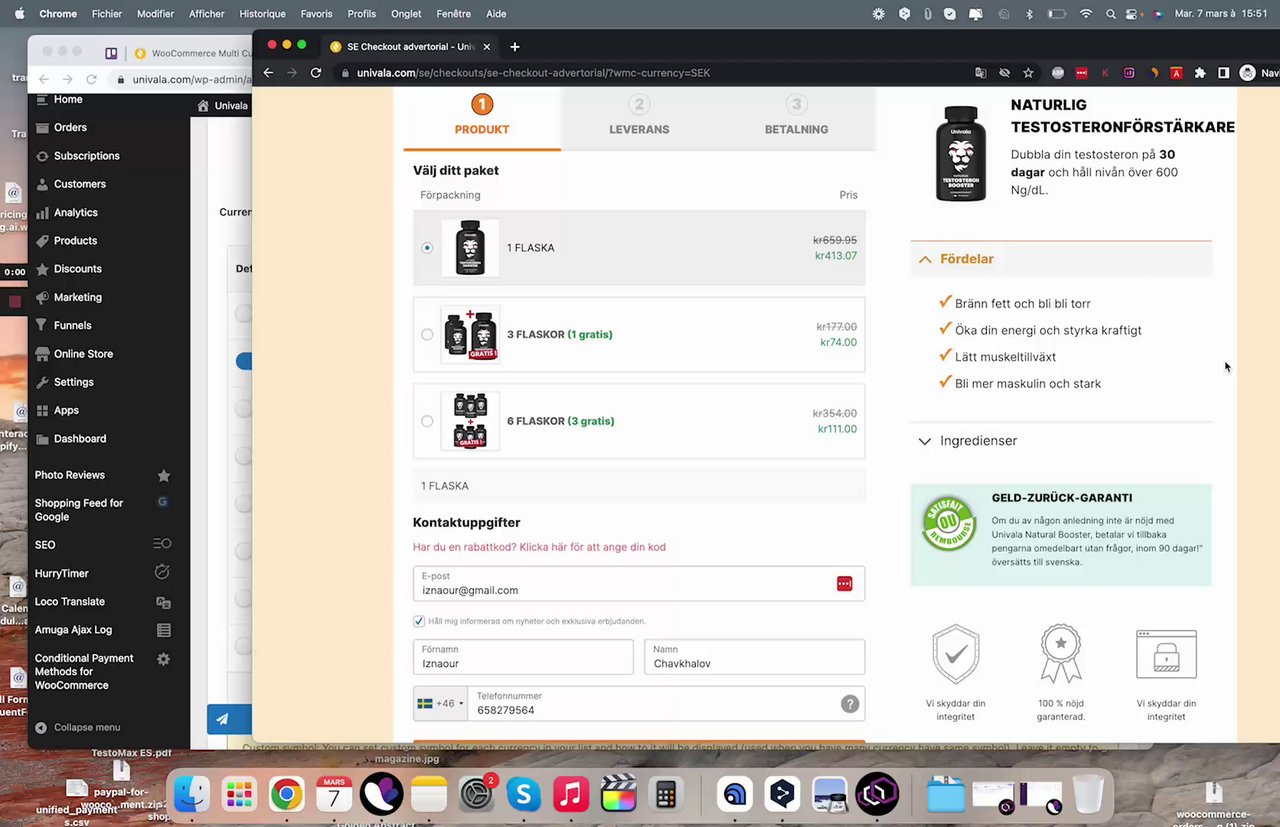Toggle the blue switch in WooCommerce background window
Screen dimensions: 1280x827
pos(244,361)
